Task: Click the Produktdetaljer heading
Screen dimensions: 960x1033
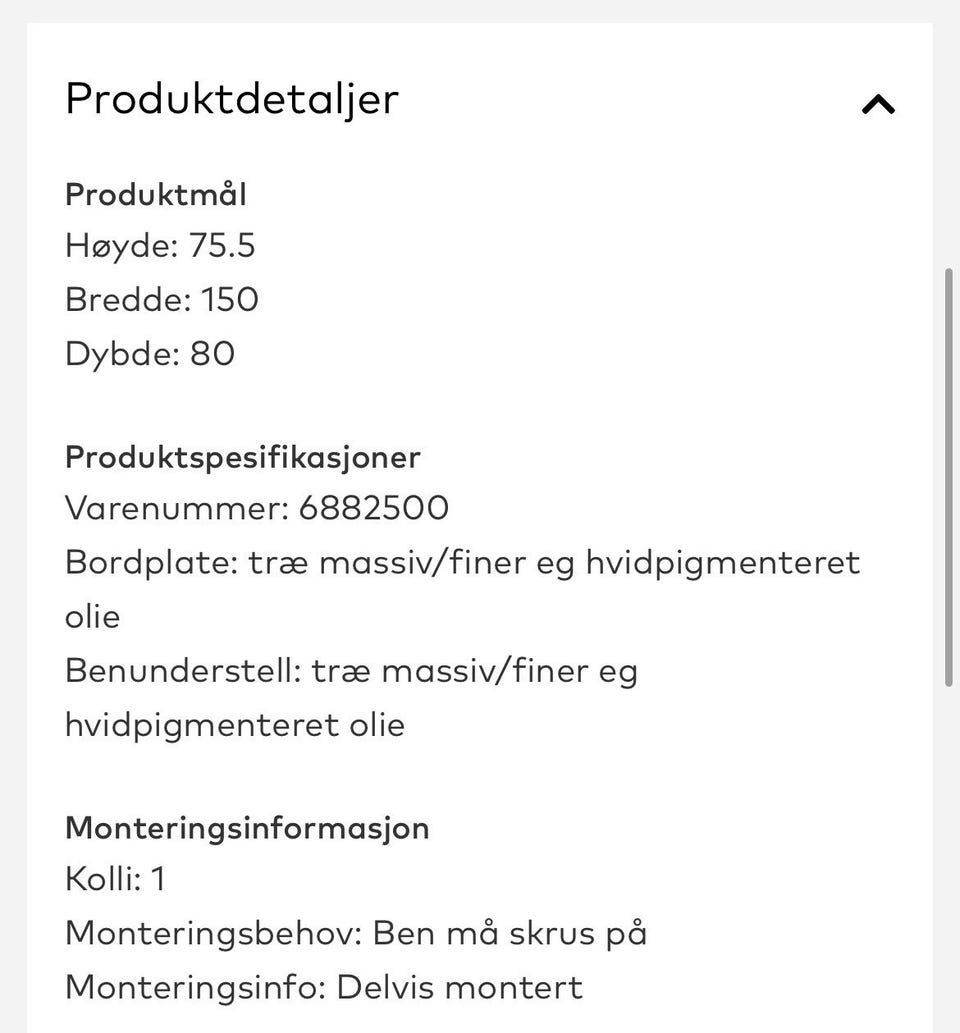Action: (232, 100)
